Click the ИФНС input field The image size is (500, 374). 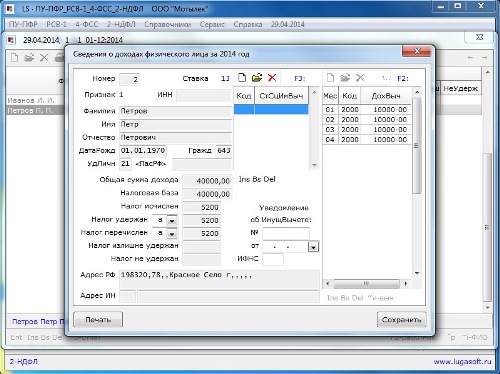tap(273, 259)
